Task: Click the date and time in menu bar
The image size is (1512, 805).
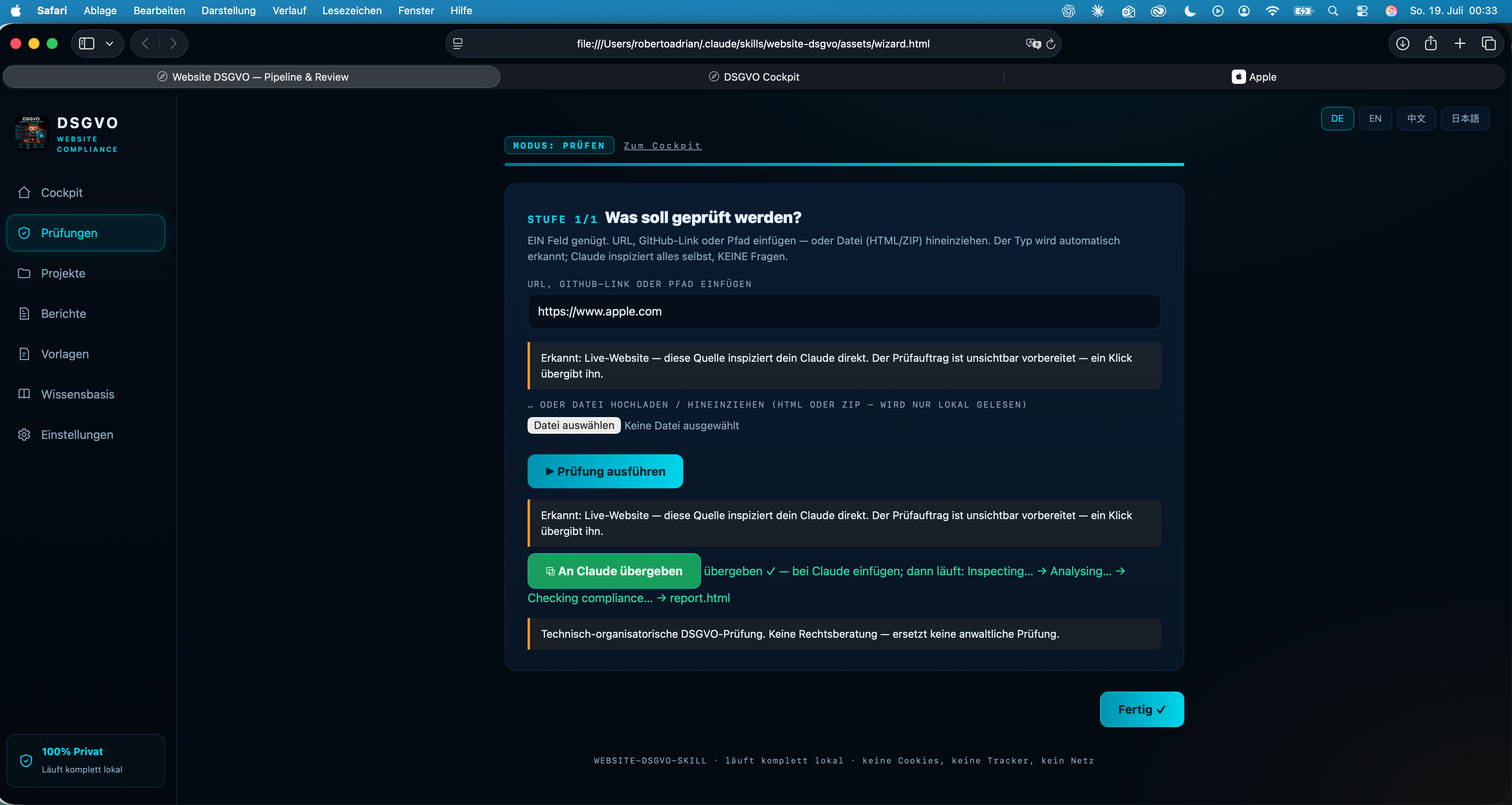Action: tap(1453, 11)
